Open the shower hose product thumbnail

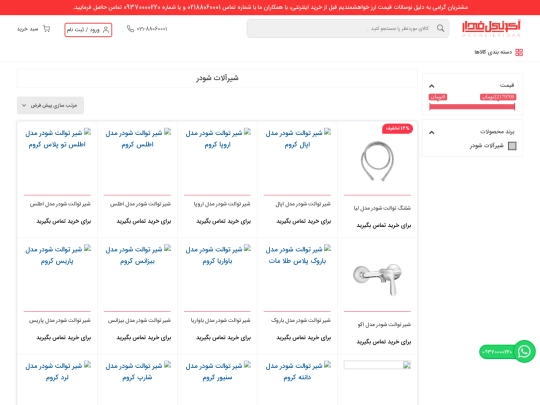[377, 160]
